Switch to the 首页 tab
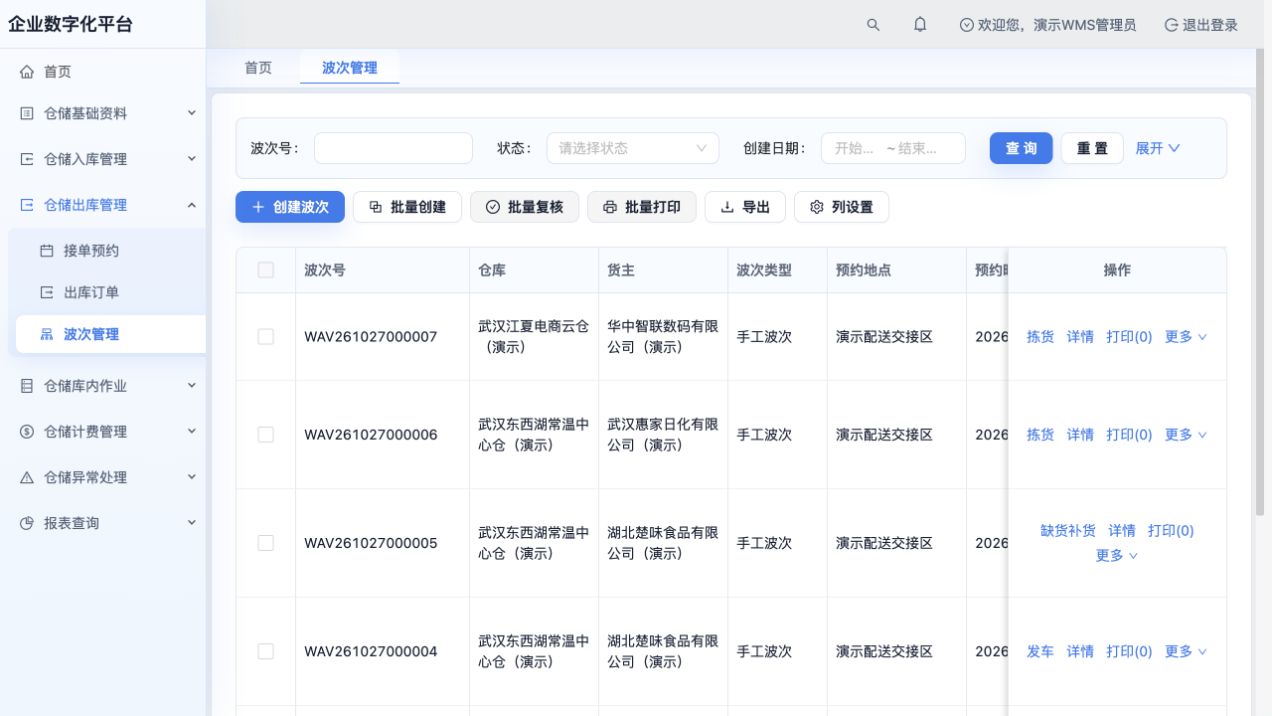The width and height of the screenshot is (1272, 716). 258,68
